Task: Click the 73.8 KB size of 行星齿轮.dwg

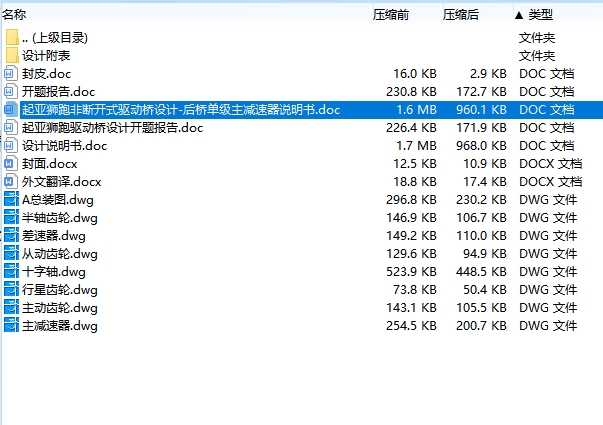Action: 415,290
